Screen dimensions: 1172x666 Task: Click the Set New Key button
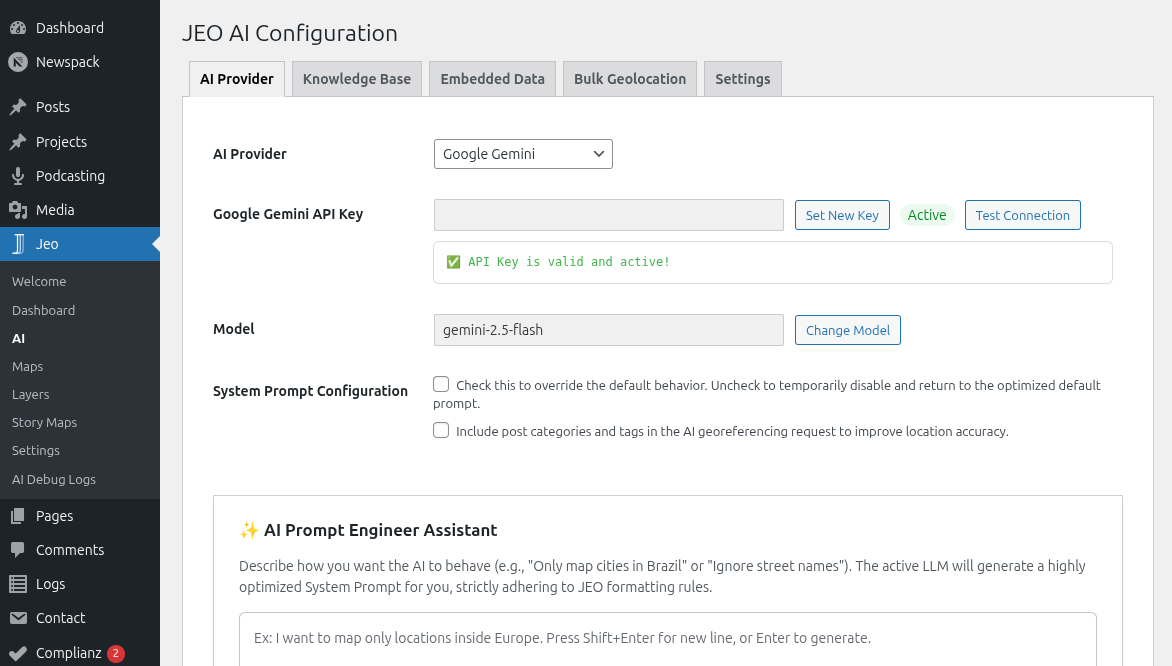click(842, 215)
